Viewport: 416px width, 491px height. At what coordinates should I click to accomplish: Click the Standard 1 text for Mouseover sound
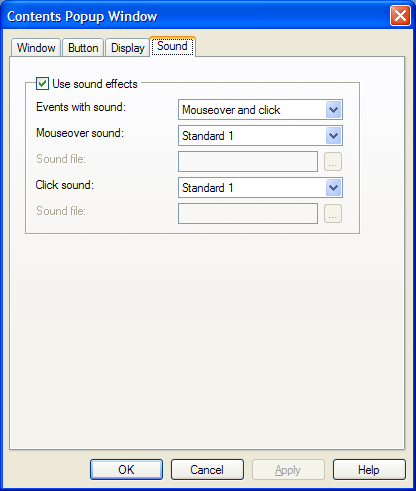point(207,136)
